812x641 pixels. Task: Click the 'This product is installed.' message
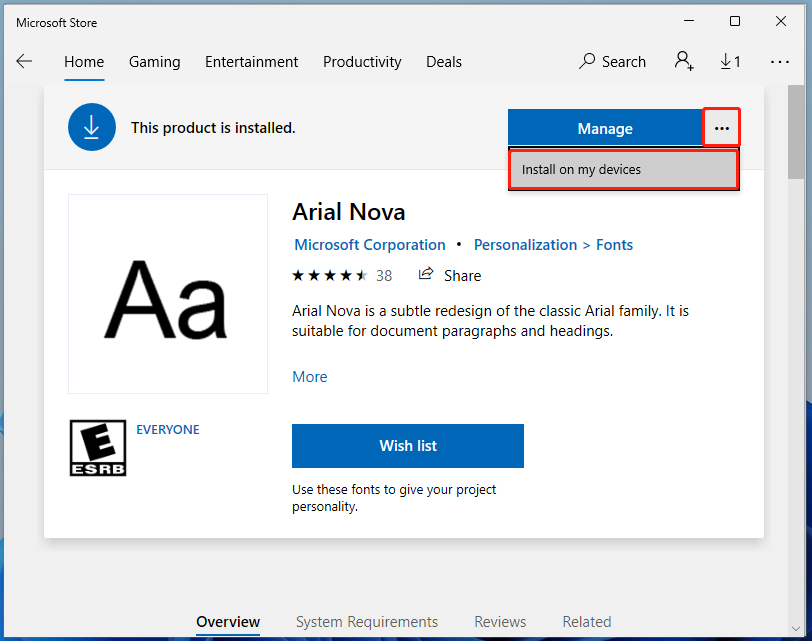(x=213, y=128)
